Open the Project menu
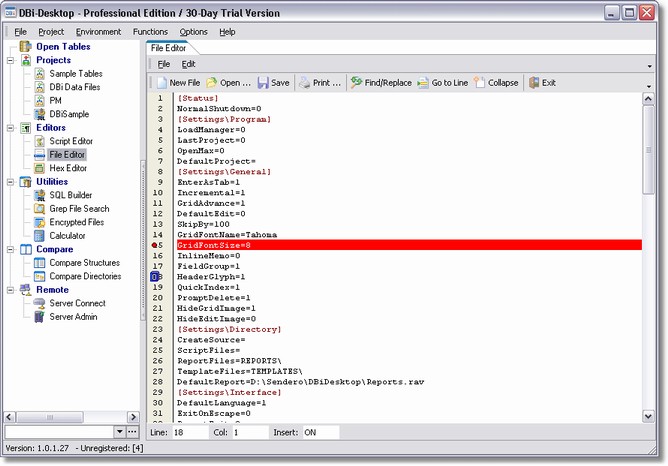This screenshot has height=466, width=668. 51,32
